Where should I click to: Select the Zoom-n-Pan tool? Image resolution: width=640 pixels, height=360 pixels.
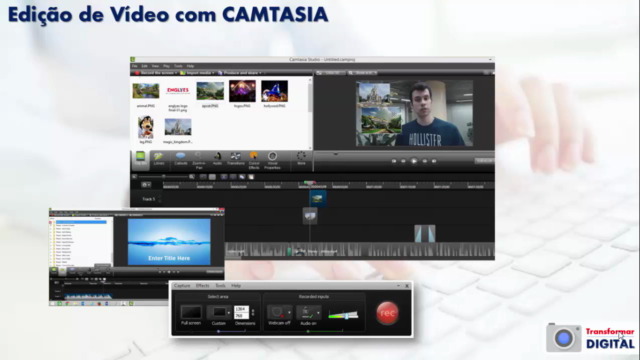point(199,160)
